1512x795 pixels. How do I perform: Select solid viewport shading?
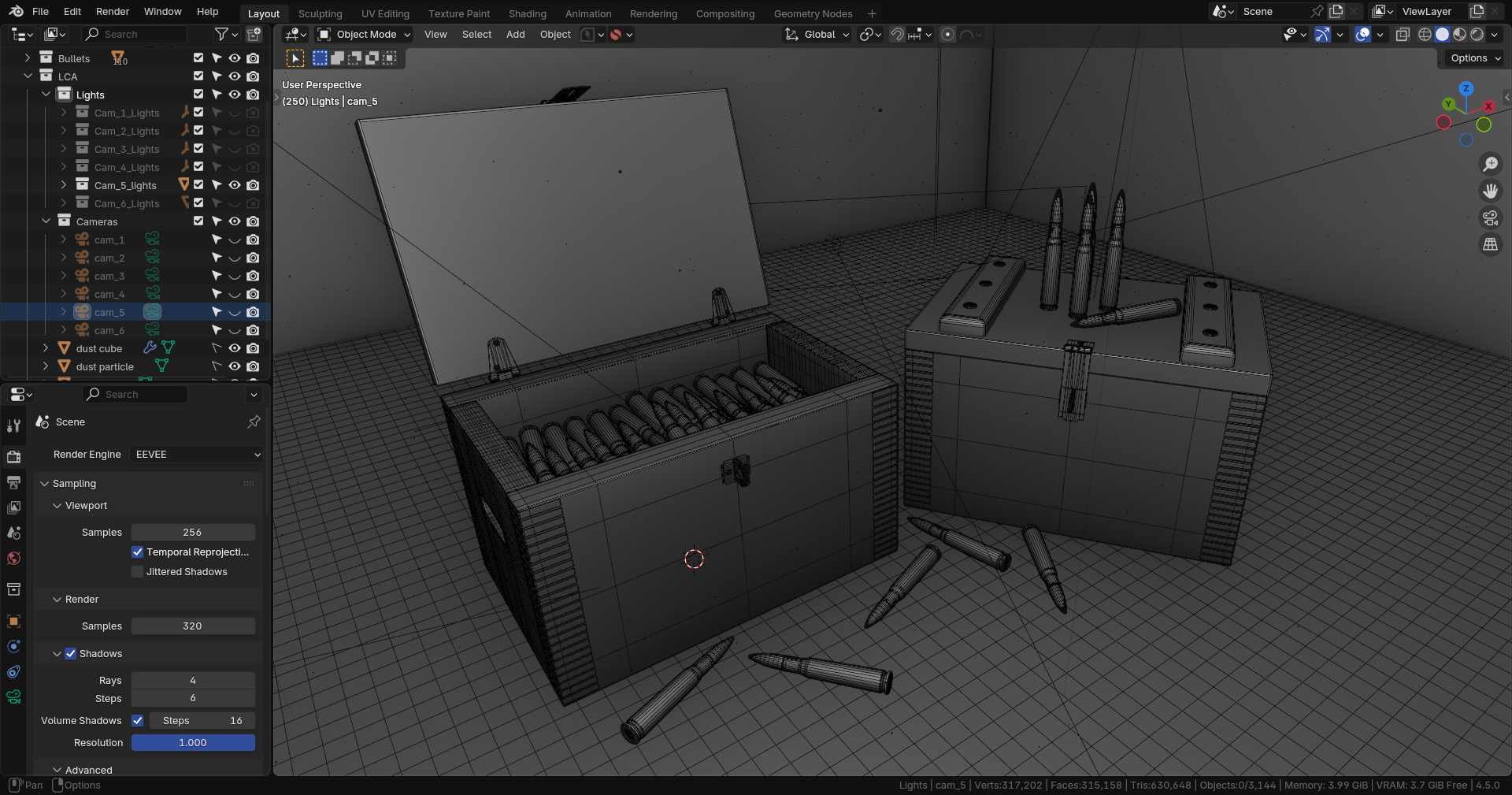[x=1442, y=35]
